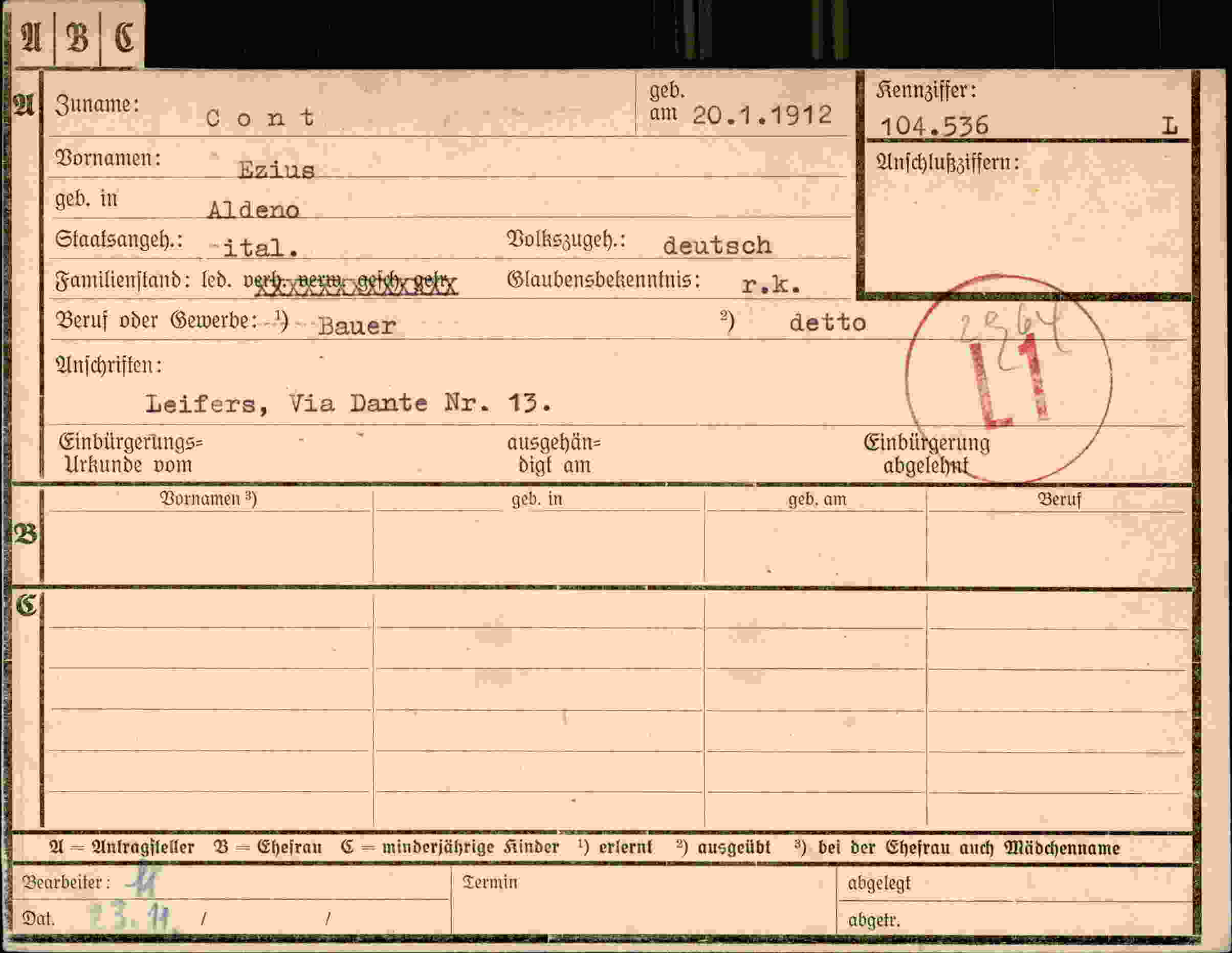Viewport: 1232px width, 953px height.
Task: Click the index tab letter B at top
Action: tap(77, 38)
